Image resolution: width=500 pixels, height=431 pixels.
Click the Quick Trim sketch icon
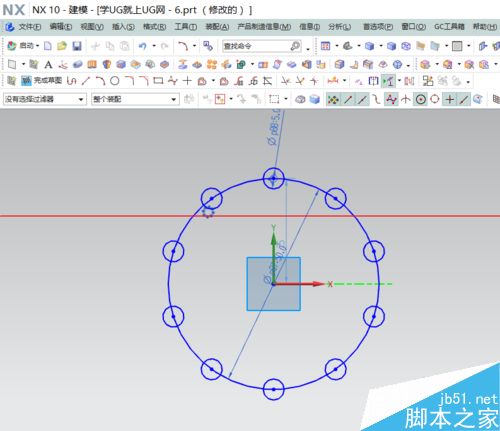tap(285, 81)
